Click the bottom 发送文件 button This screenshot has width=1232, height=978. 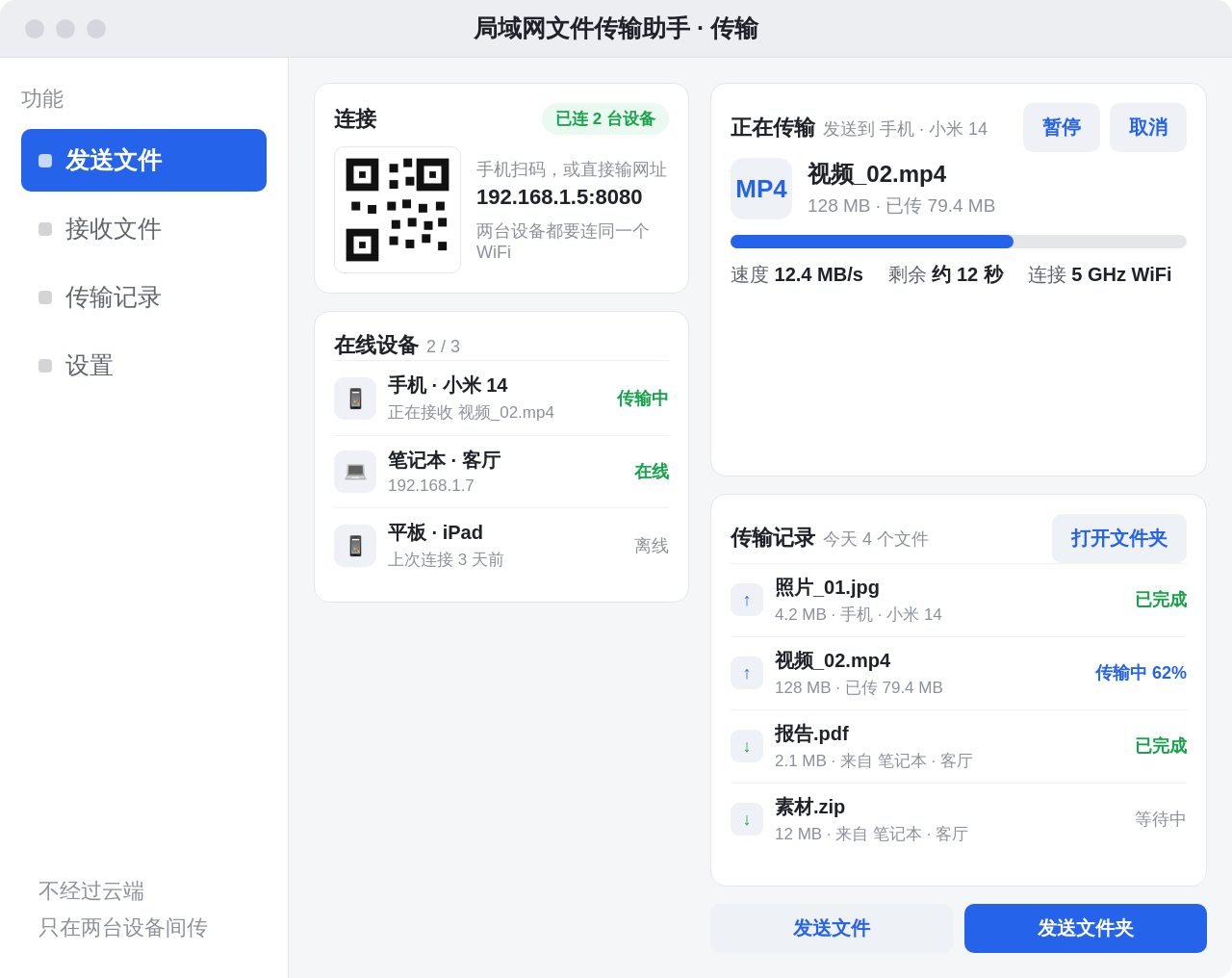832,928
